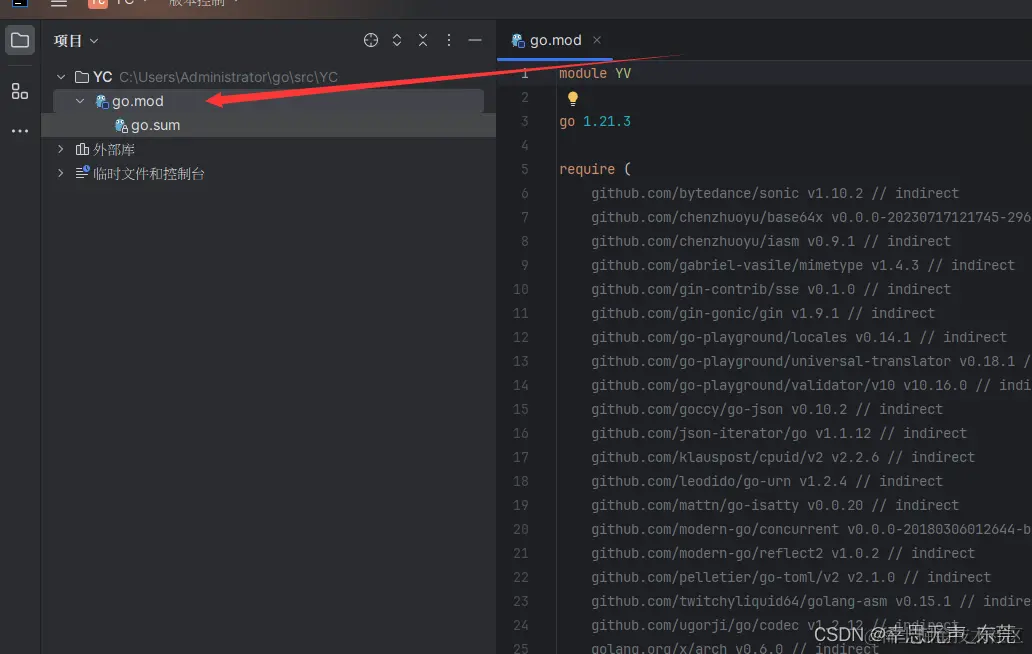Open the 项目 view dropdown

(x=76, y=40)
